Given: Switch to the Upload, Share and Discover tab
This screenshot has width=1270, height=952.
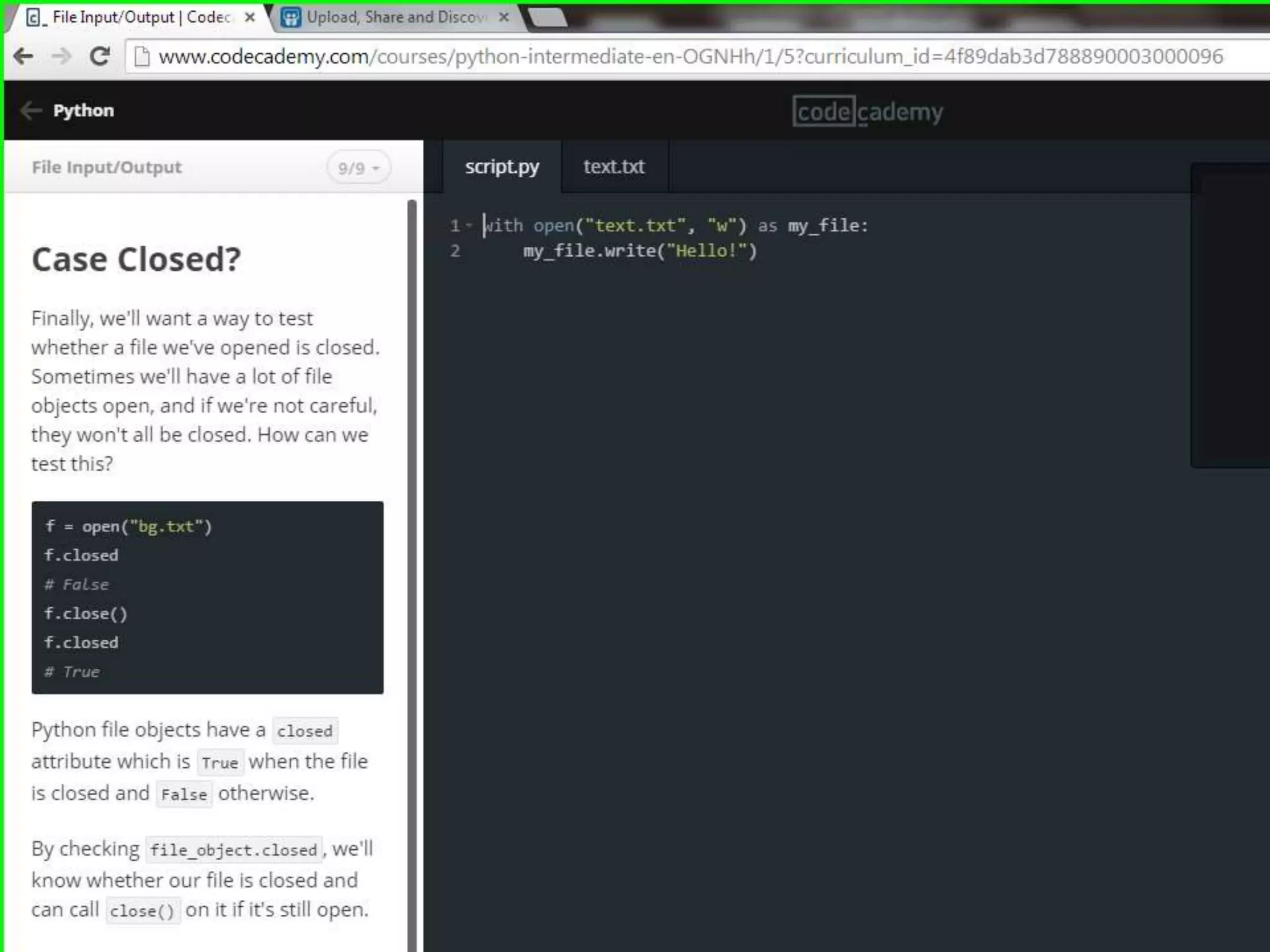Looking at the screenshot, I should point(396,17).
